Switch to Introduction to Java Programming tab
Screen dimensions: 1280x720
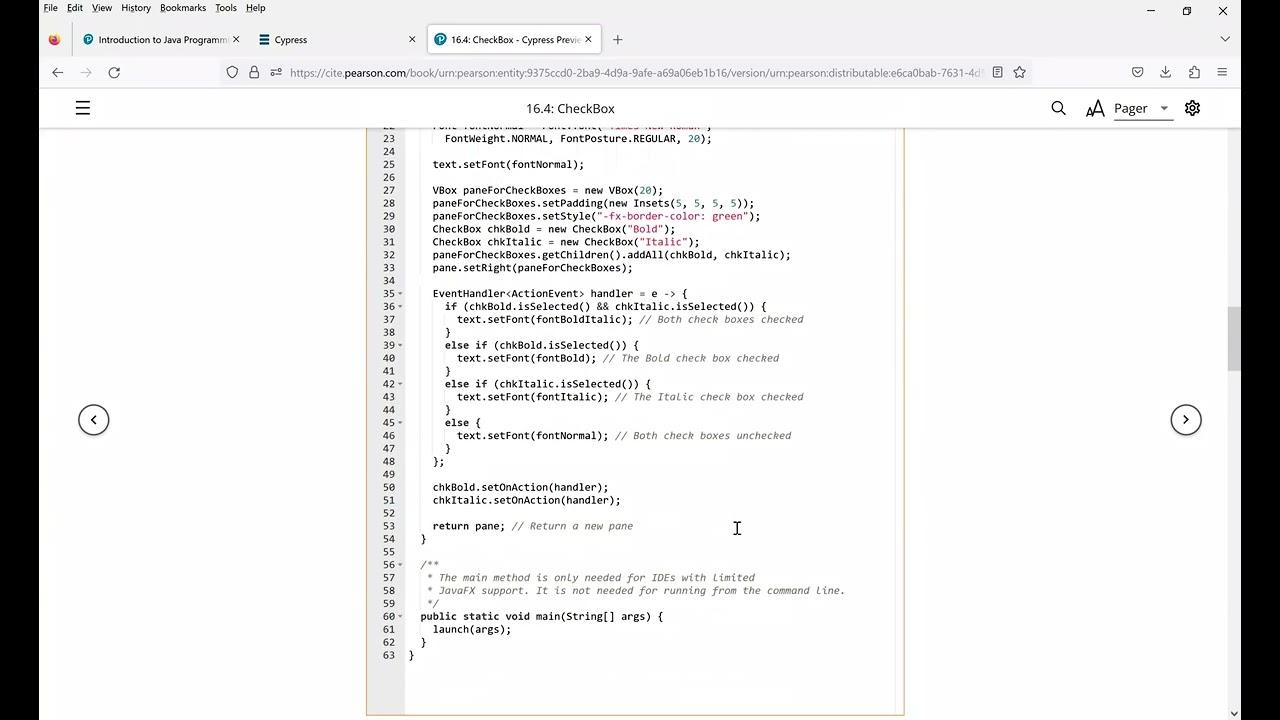tap(160, 40)
